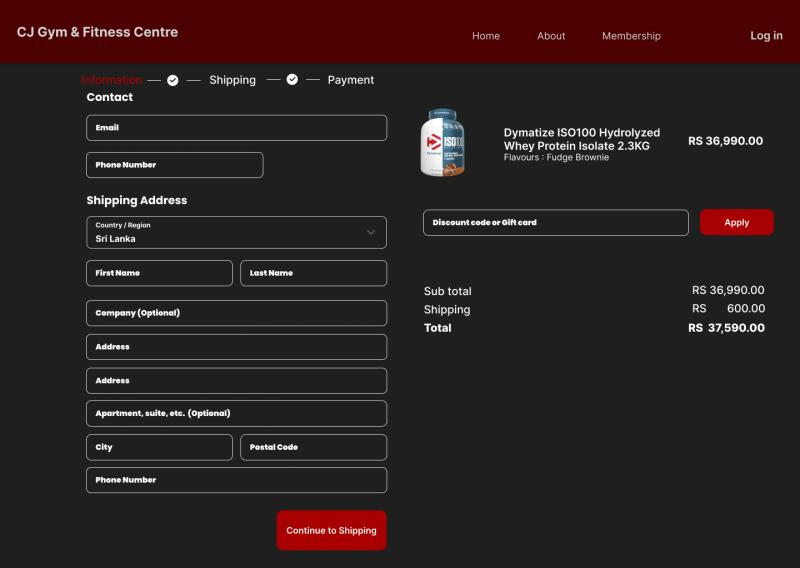The image size is (800, 568).
Task: Open the Membership menu item
Action: pos(631,36)
